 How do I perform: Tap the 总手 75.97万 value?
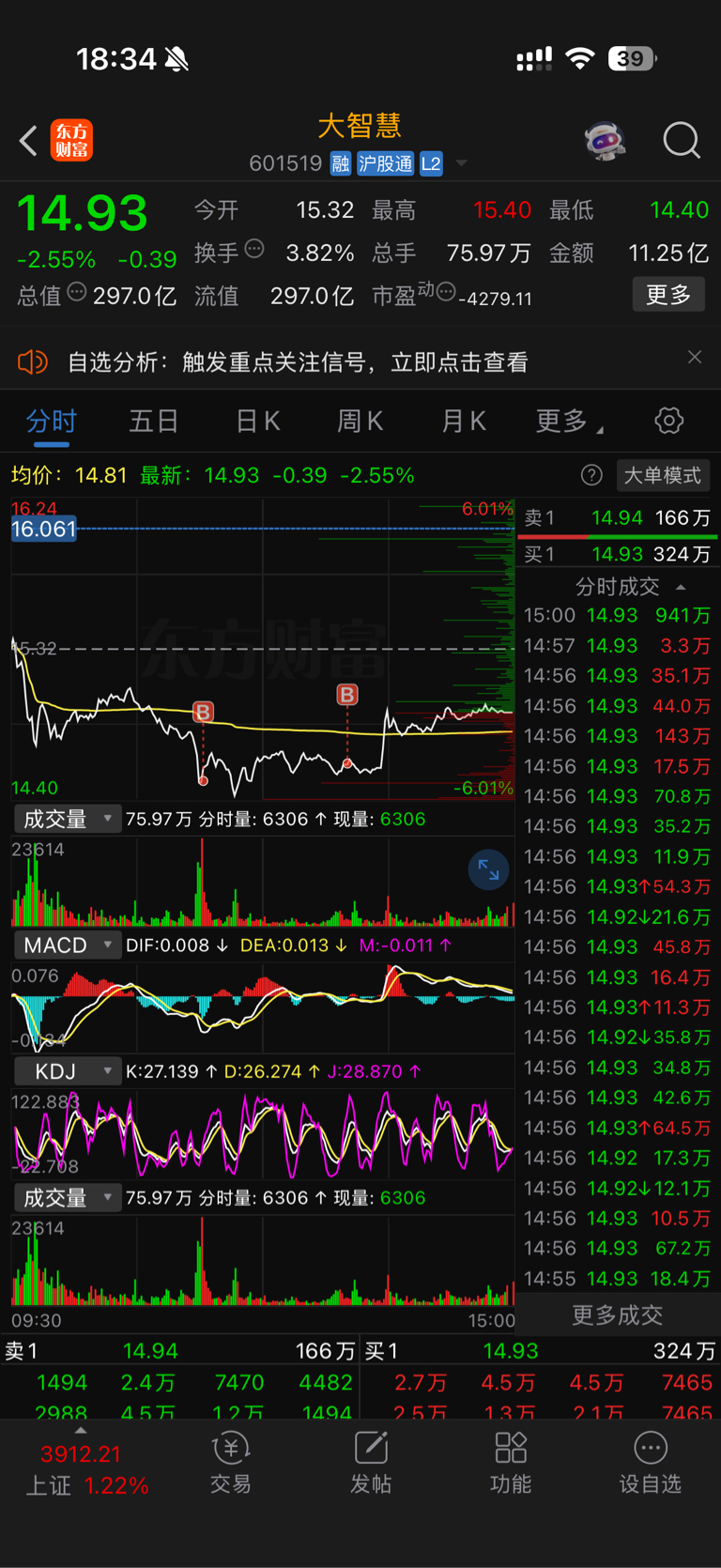(x=488, y=254)
